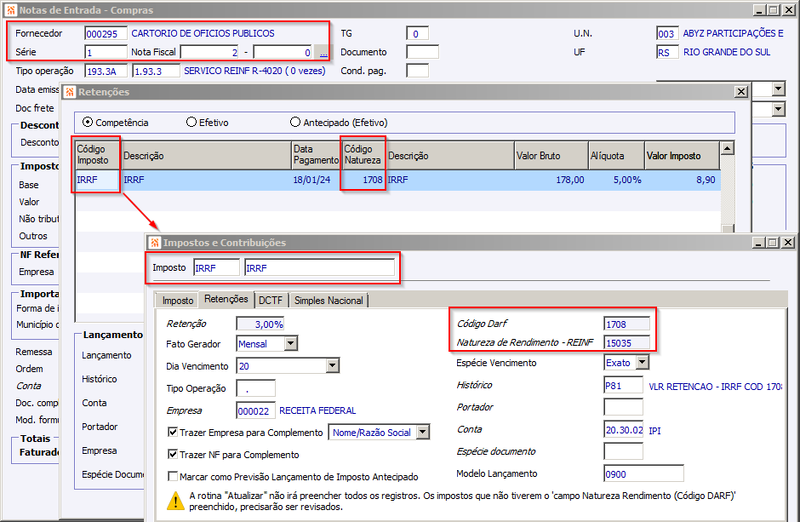Click the RECEITA FEDERAL company name

pos(317,411)
